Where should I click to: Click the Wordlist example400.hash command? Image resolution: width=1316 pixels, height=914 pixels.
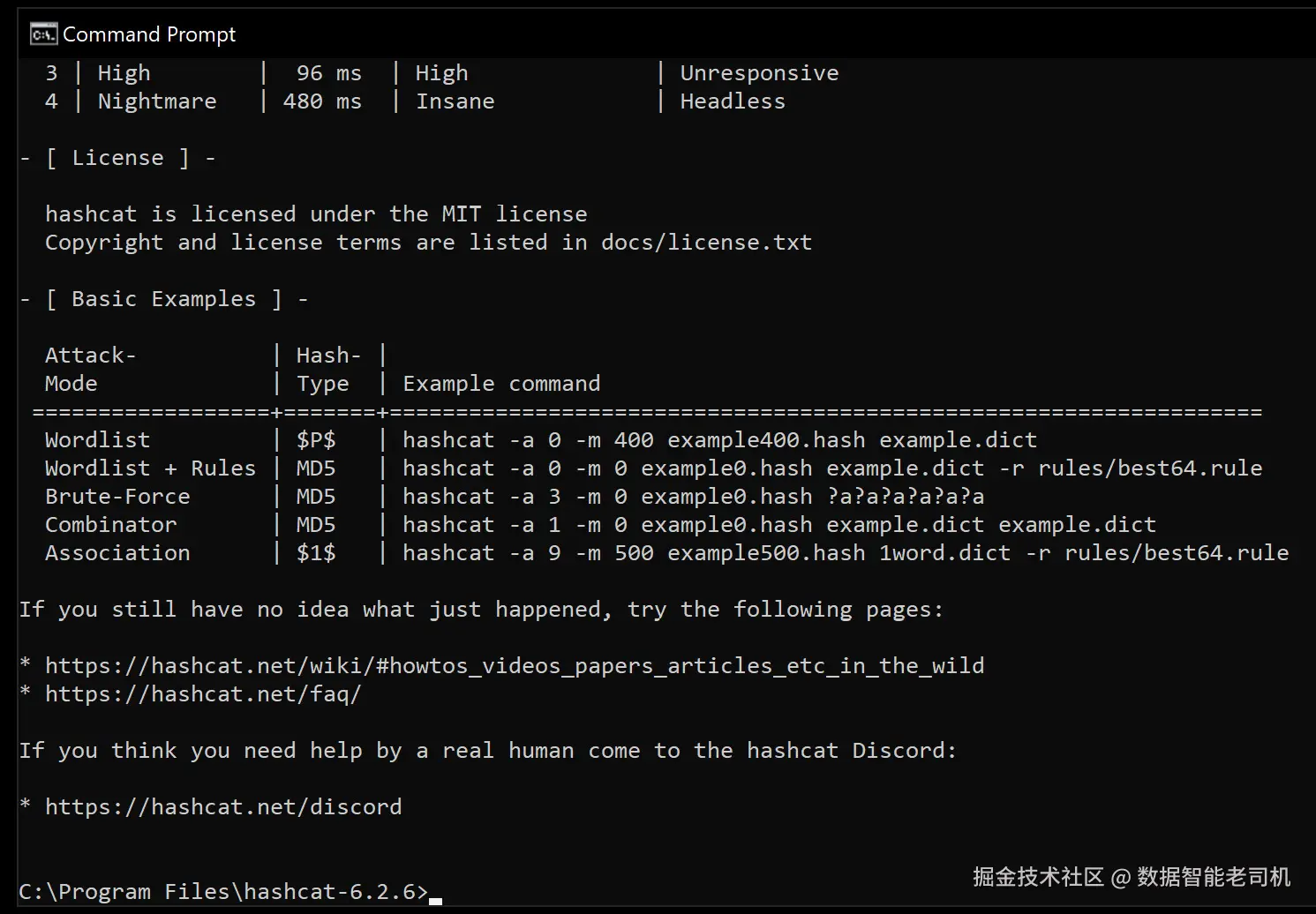pyautogui.click(x=719, y=440)
